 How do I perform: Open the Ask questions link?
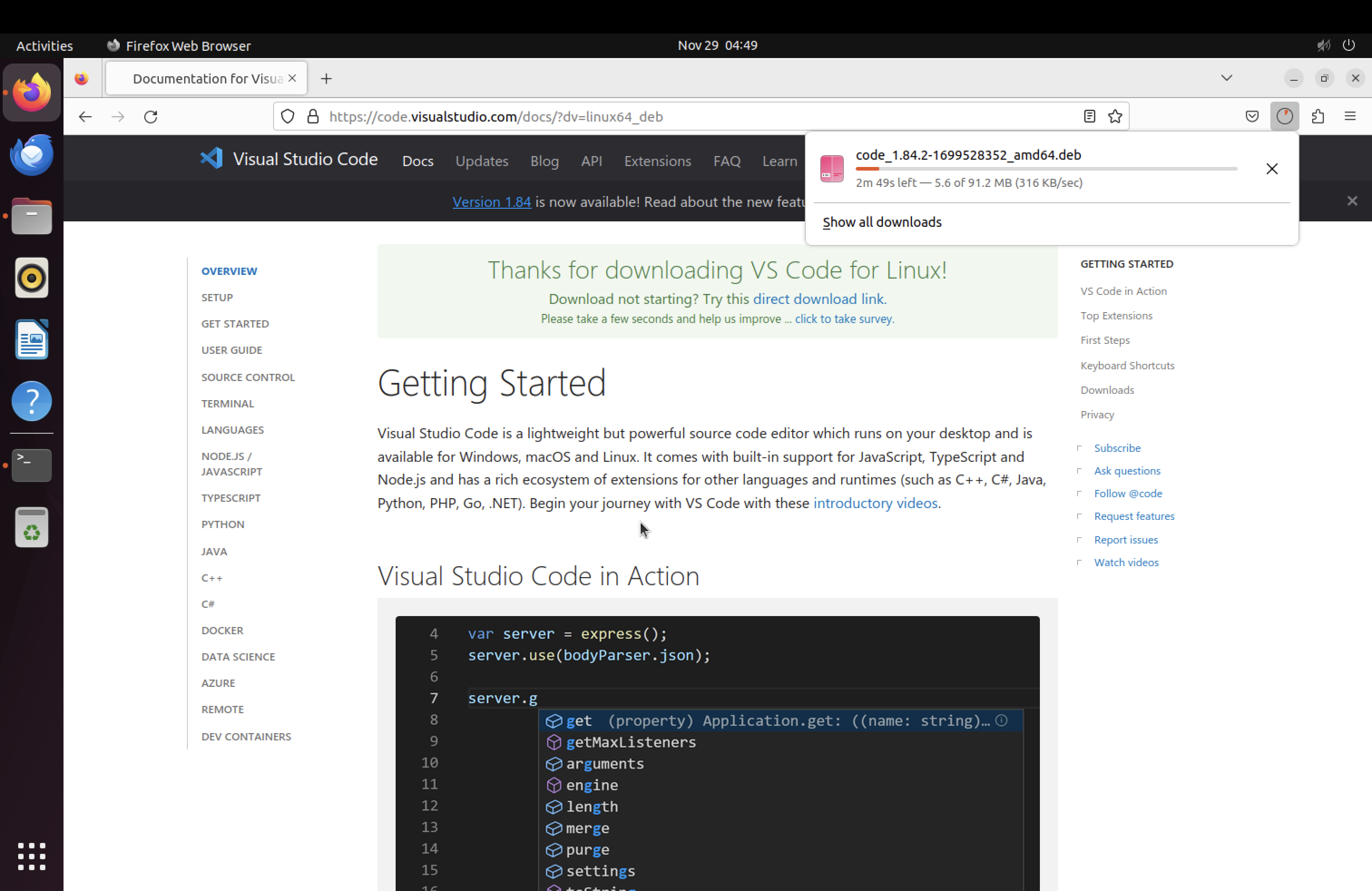pos(1127,471)
